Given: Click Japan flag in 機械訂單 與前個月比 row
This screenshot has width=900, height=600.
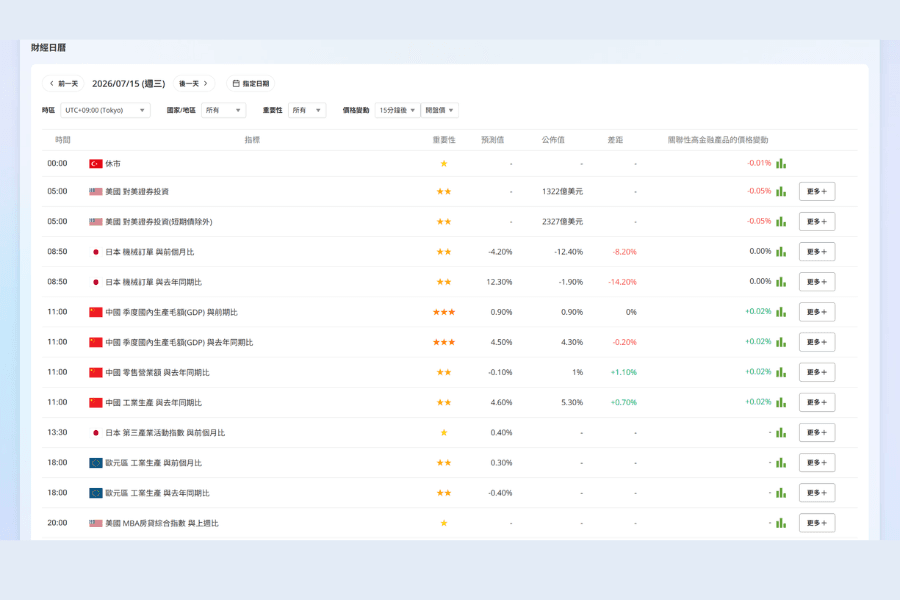Looking at the screenshot, I should pyautogui.click(x=96, y=251).
